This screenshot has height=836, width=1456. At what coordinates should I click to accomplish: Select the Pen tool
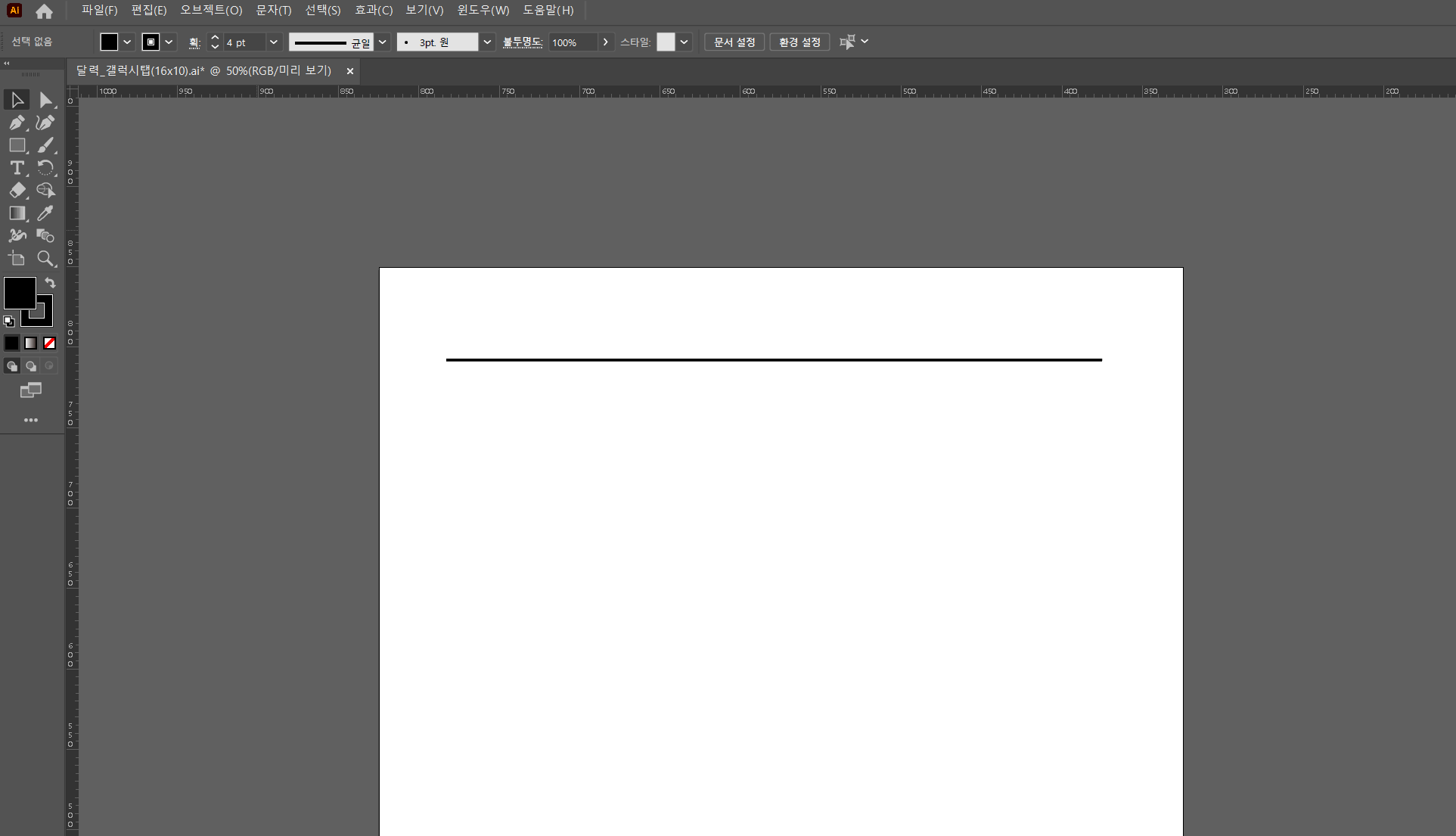point(17,123)
